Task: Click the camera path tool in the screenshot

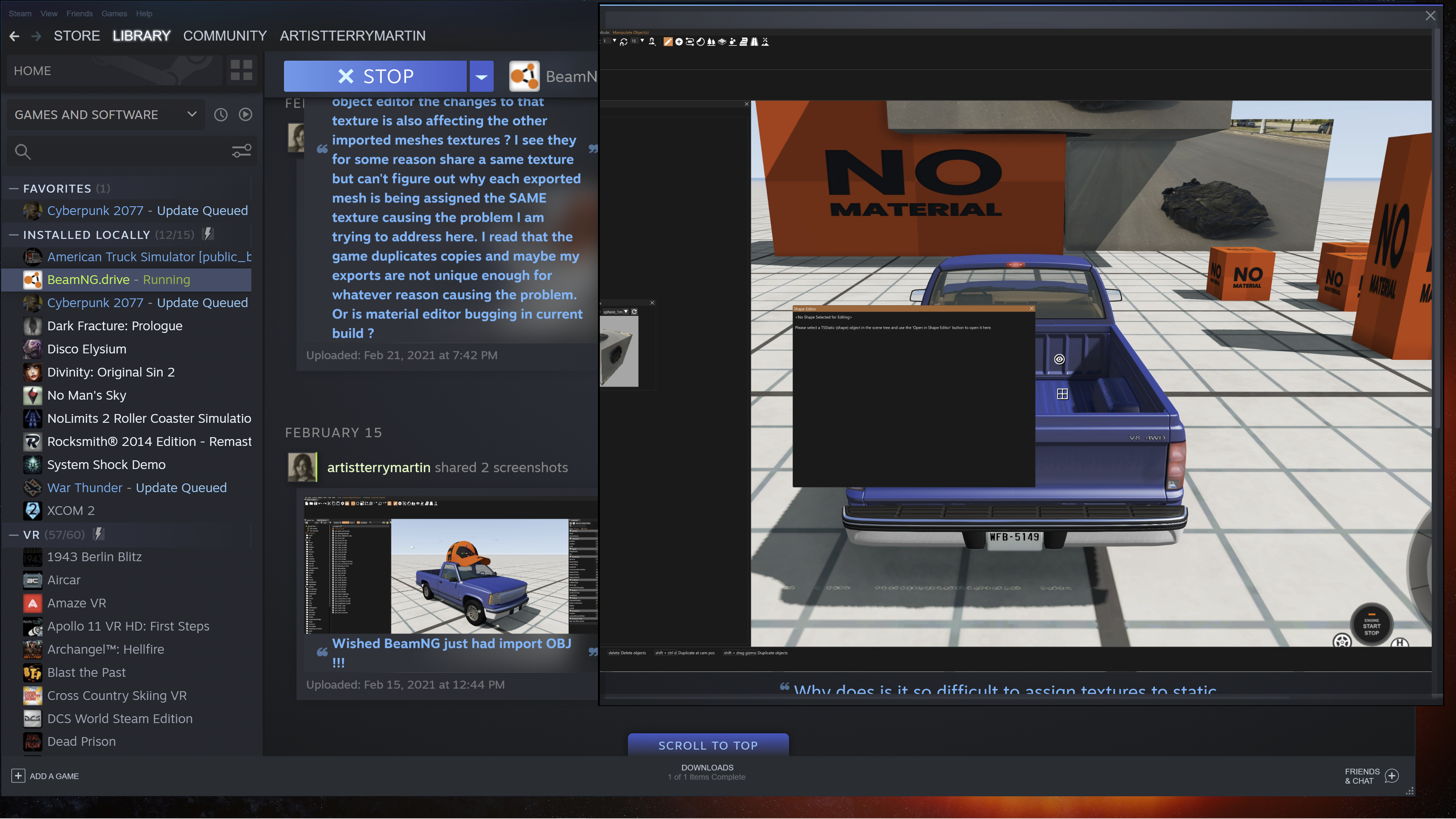Action: [690, 42]
